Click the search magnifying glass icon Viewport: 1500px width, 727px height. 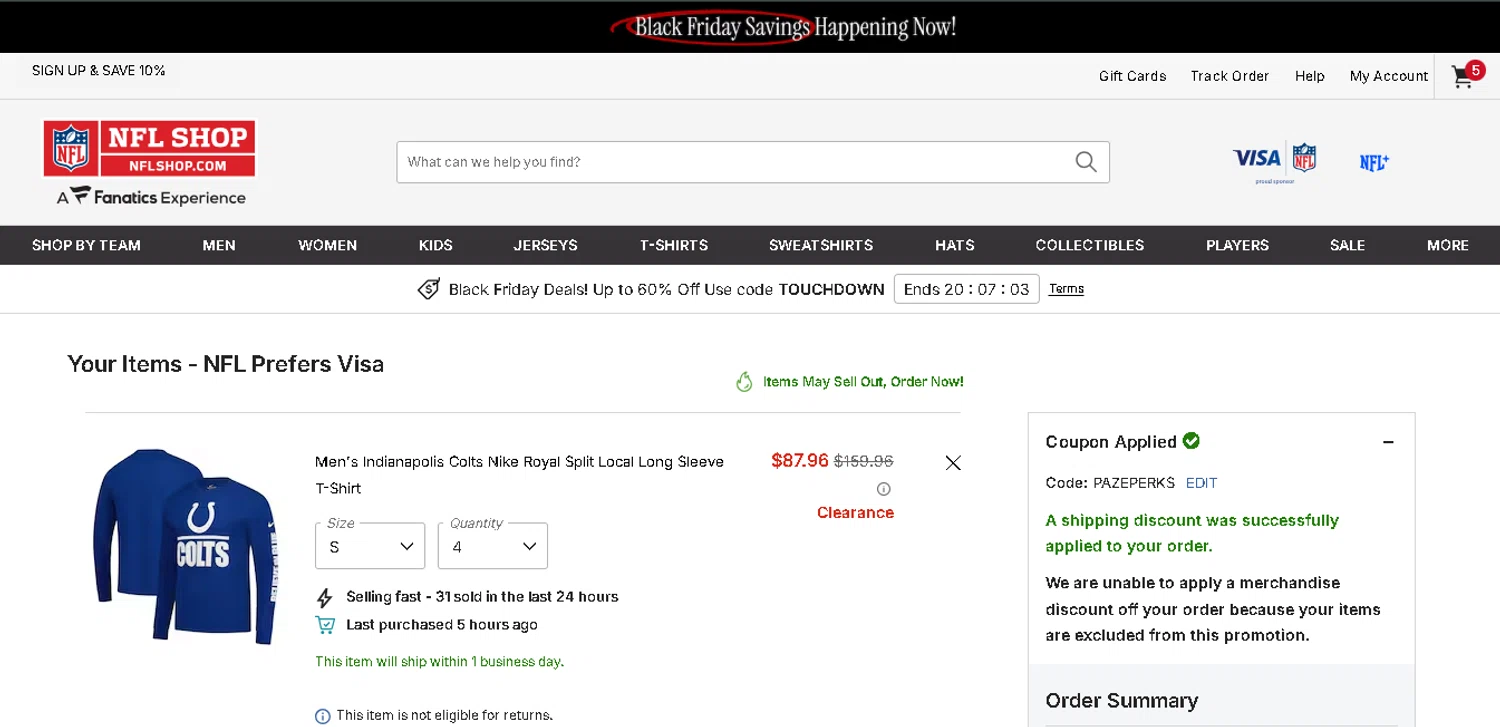click(1086, 162)
